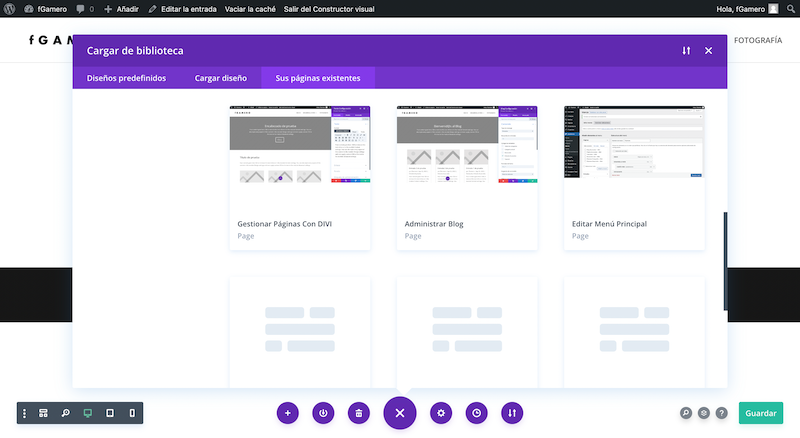Click Vaciar la caché
The width and height of the screenshot is (800, 438).
tap(250, 9)
